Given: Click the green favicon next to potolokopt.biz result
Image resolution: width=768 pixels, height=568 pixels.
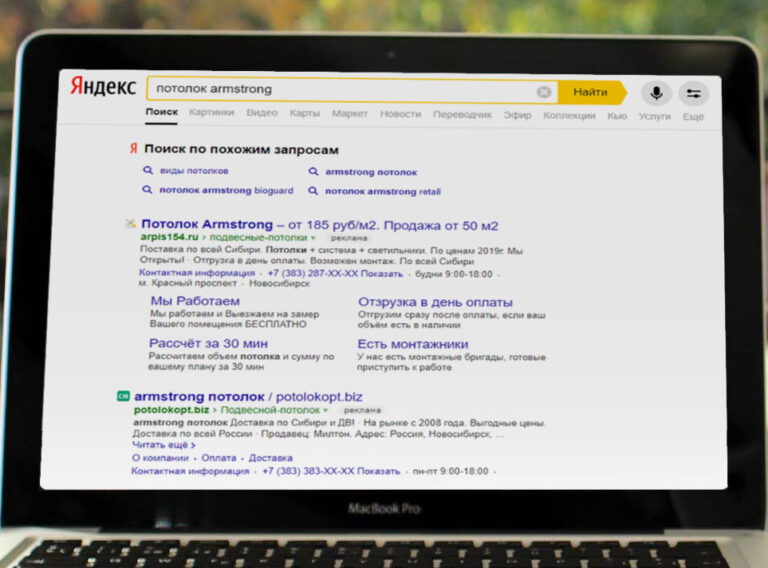Looking at the screenshot, I should pyautogui.click(x=123, y=396).
